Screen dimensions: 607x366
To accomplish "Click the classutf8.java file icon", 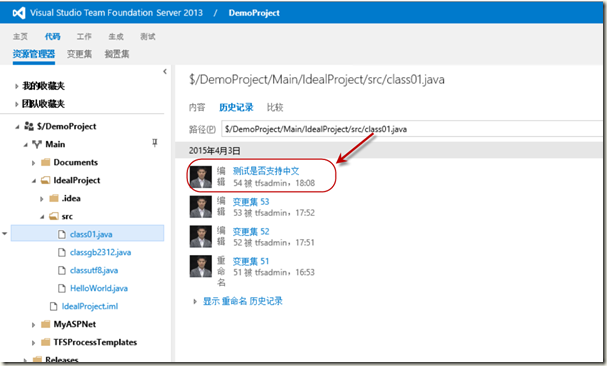I will [x=62, y=270].
